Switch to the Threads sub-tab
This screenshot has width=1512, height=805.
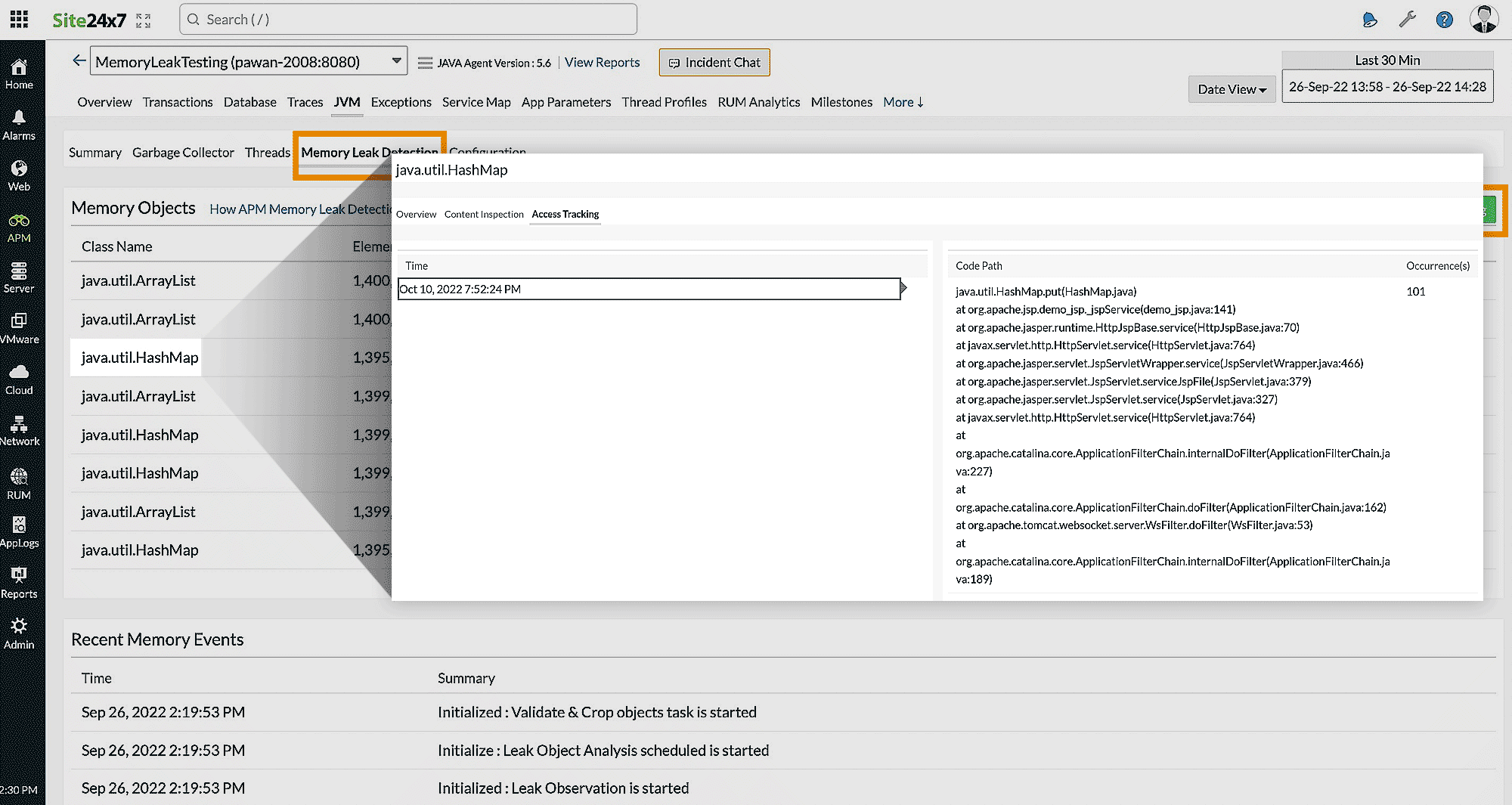click(267, 153)
